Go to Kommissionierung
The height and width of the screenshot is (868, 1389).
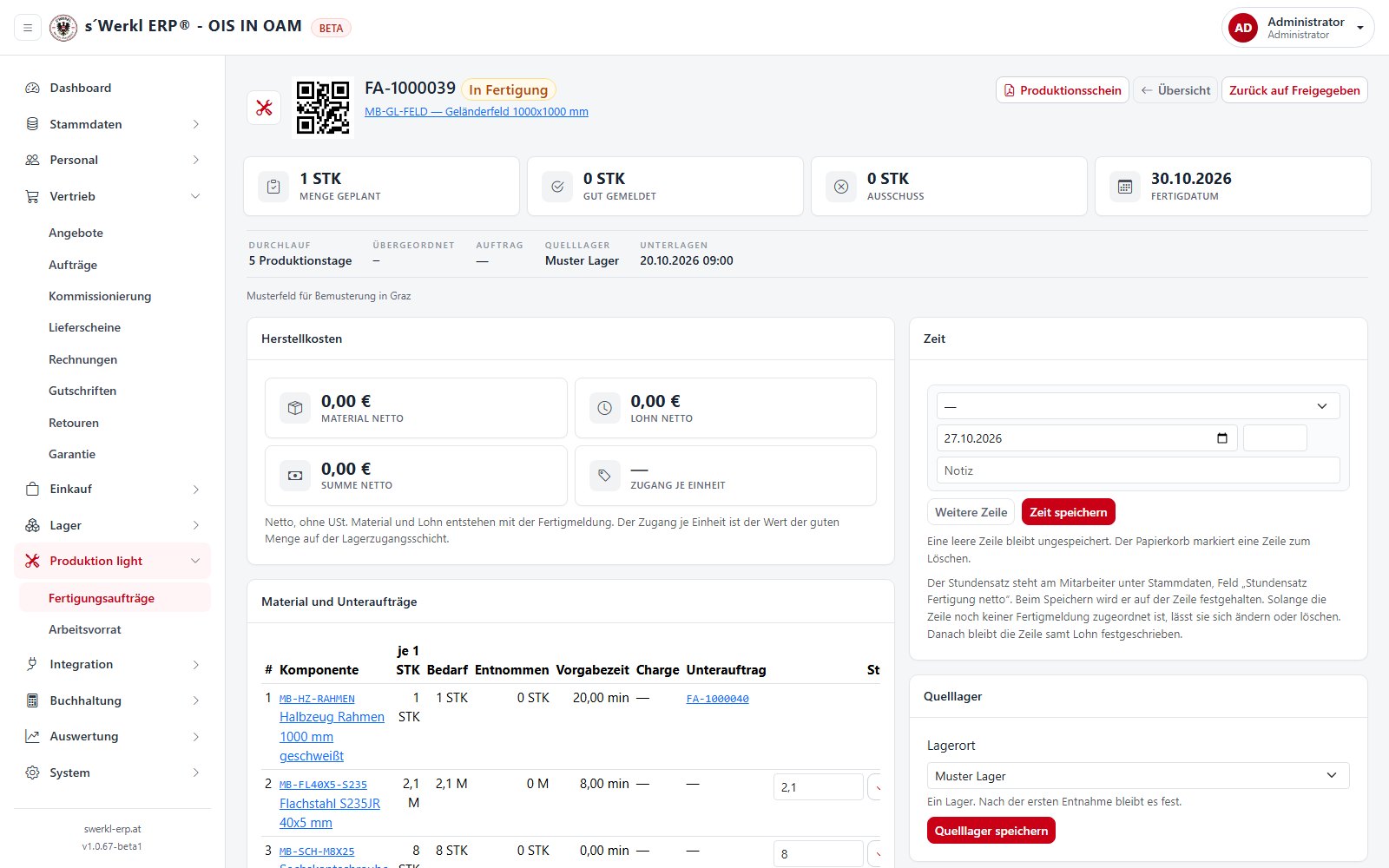coord(115,296)
